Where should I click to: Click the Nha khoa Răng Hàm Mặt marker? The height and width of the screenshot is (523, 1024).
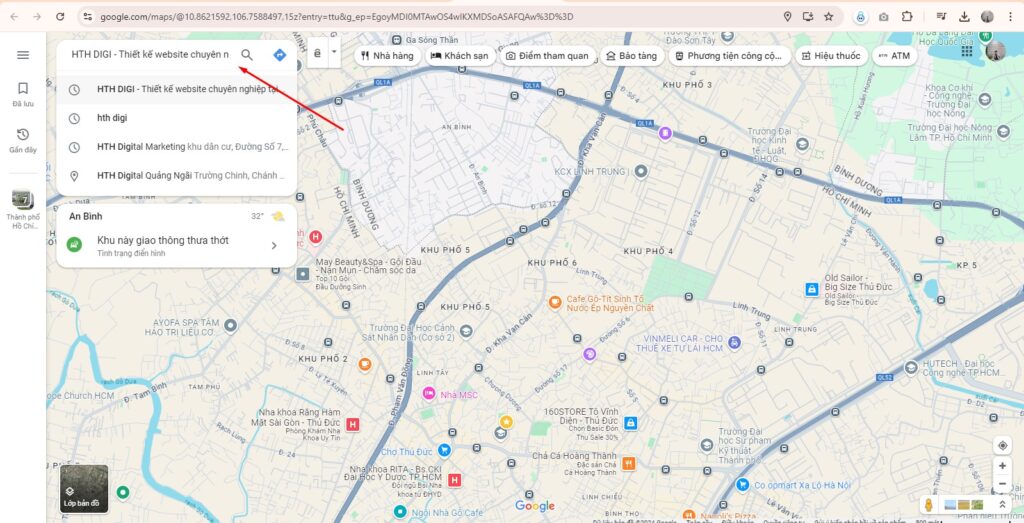coord(353,424)
